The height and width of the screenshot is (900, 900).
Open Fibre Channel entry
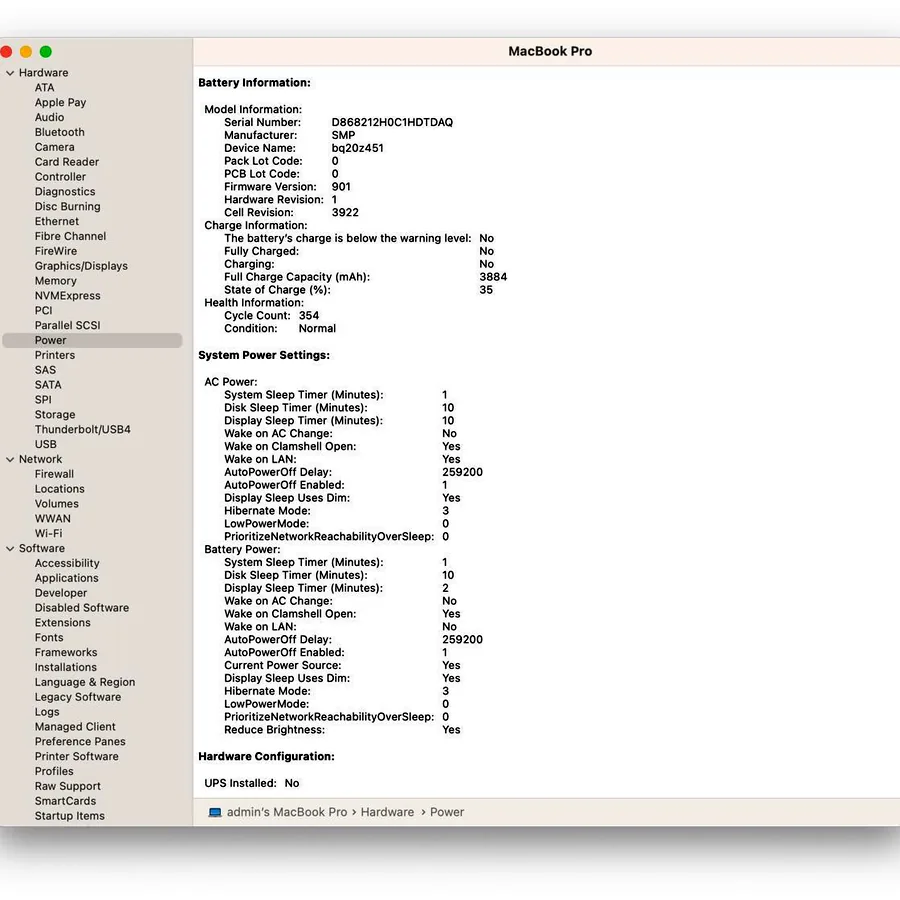[x=70, y=236]
